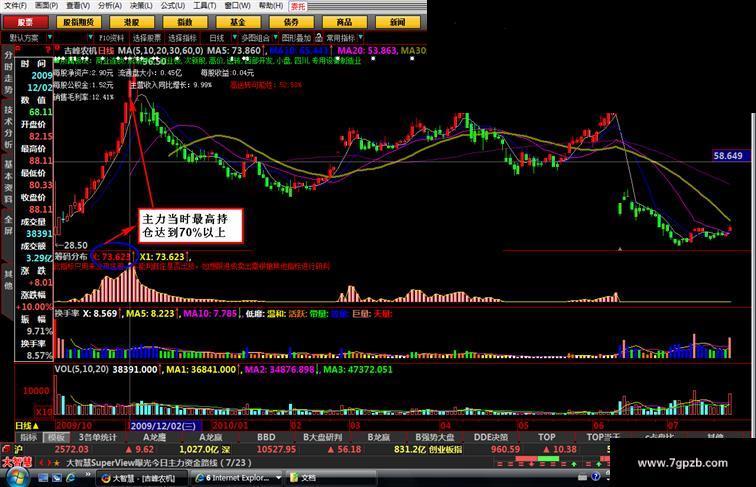The image size is (756, 487).
Task: Select the 债券 market button
Action: point(291,22)
